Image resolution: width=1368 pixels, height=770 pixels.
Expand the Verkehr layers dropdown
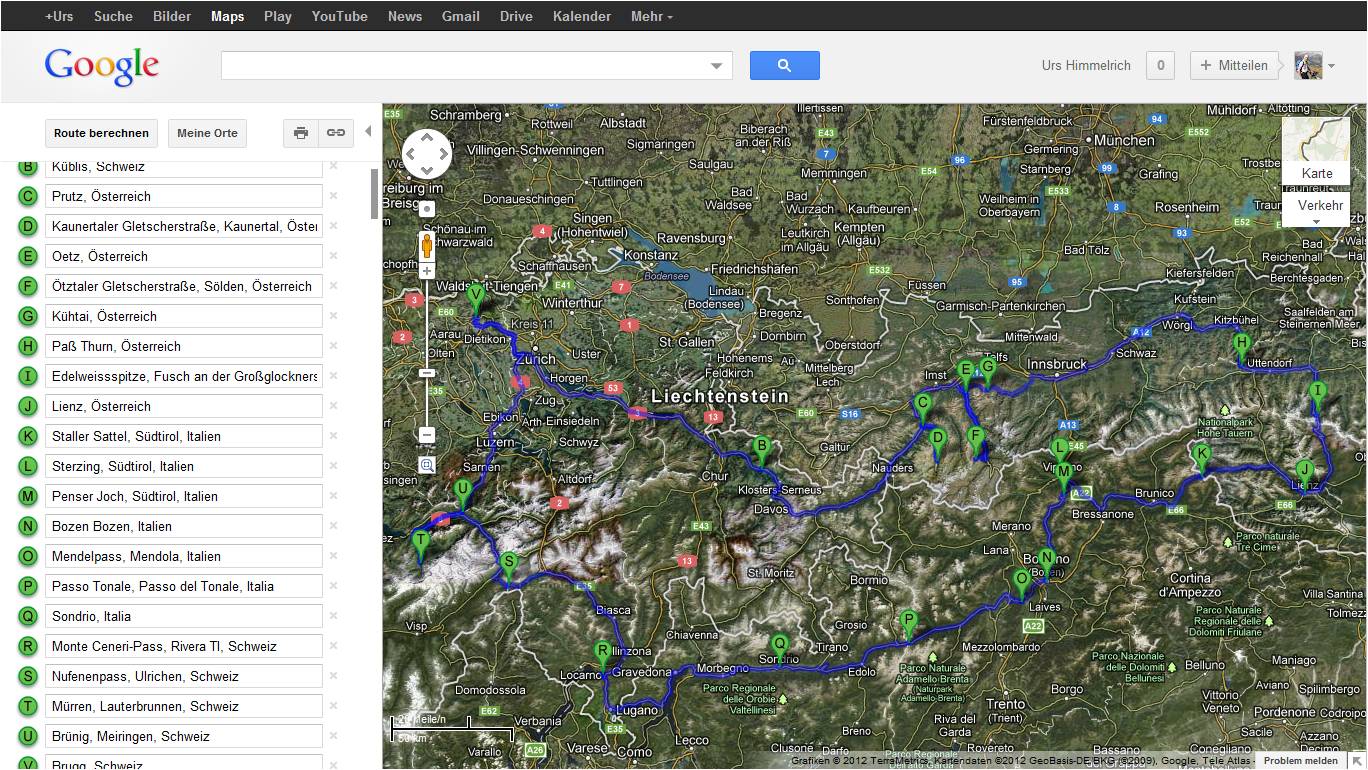(1316, 210)
